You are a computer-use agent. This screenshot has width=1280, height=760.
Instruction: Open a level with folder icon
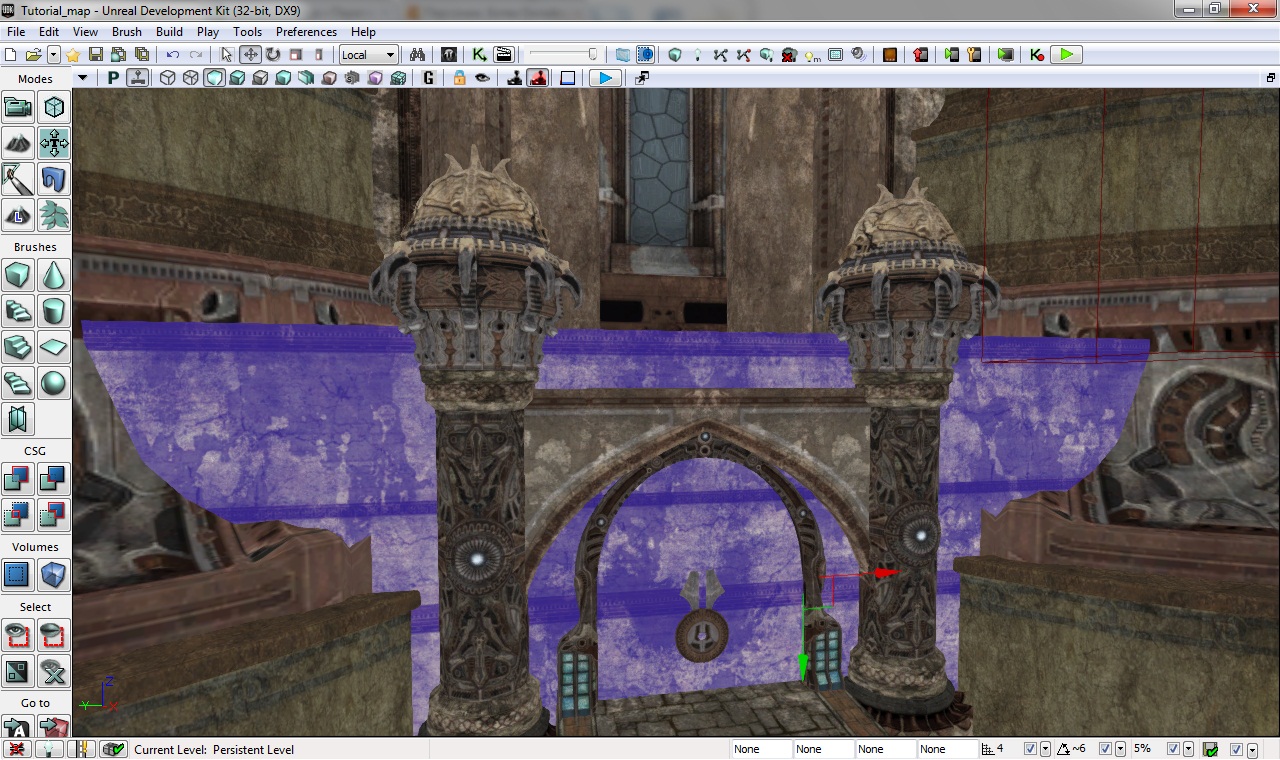(34, 55)
